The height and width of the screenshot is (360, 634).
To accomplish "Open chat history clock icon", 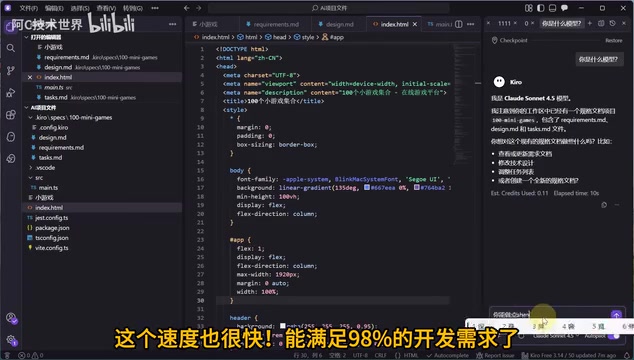I will click(613, 23).
